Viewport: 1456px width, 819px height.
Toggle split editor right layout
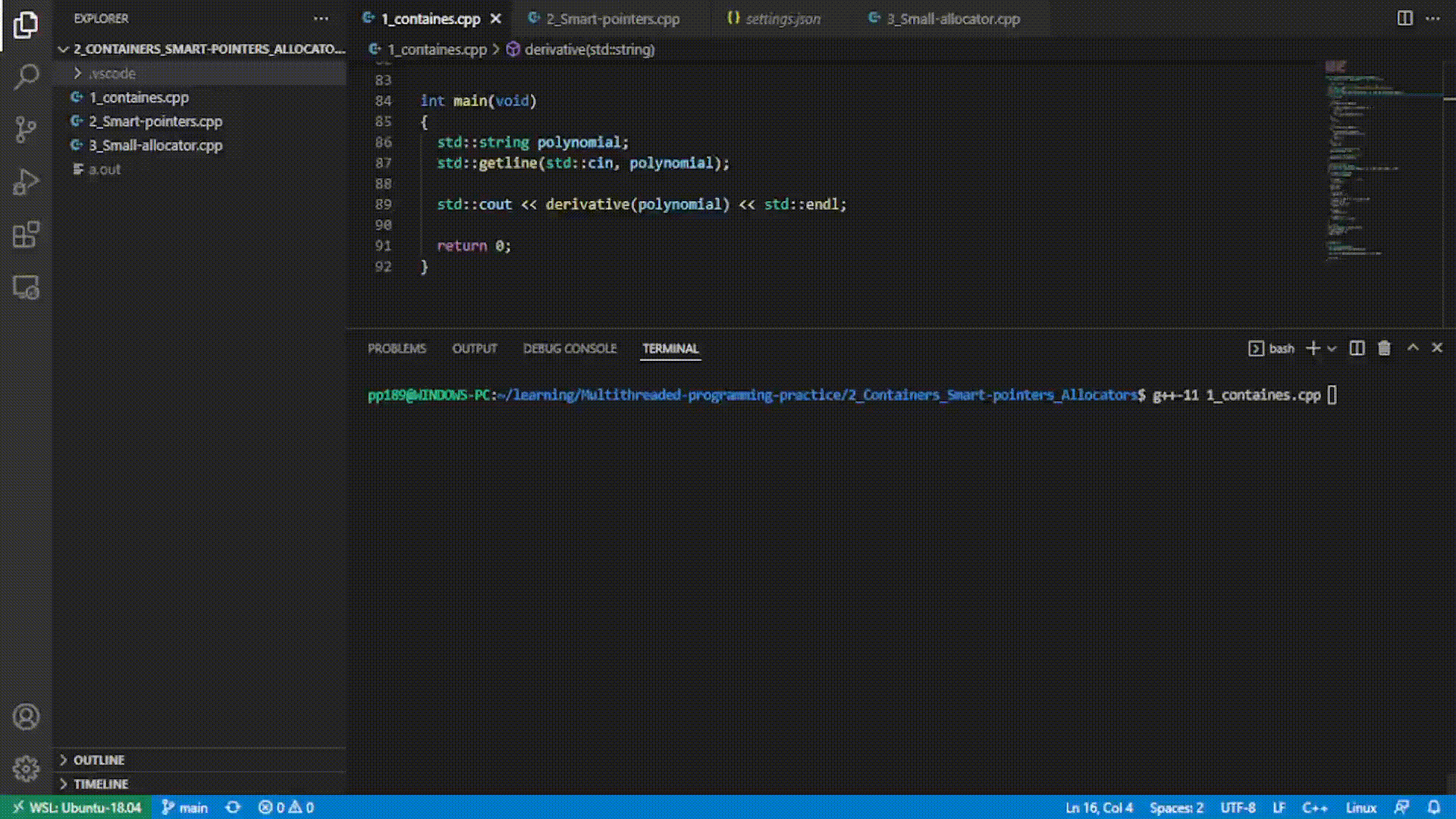(1404, 18)
